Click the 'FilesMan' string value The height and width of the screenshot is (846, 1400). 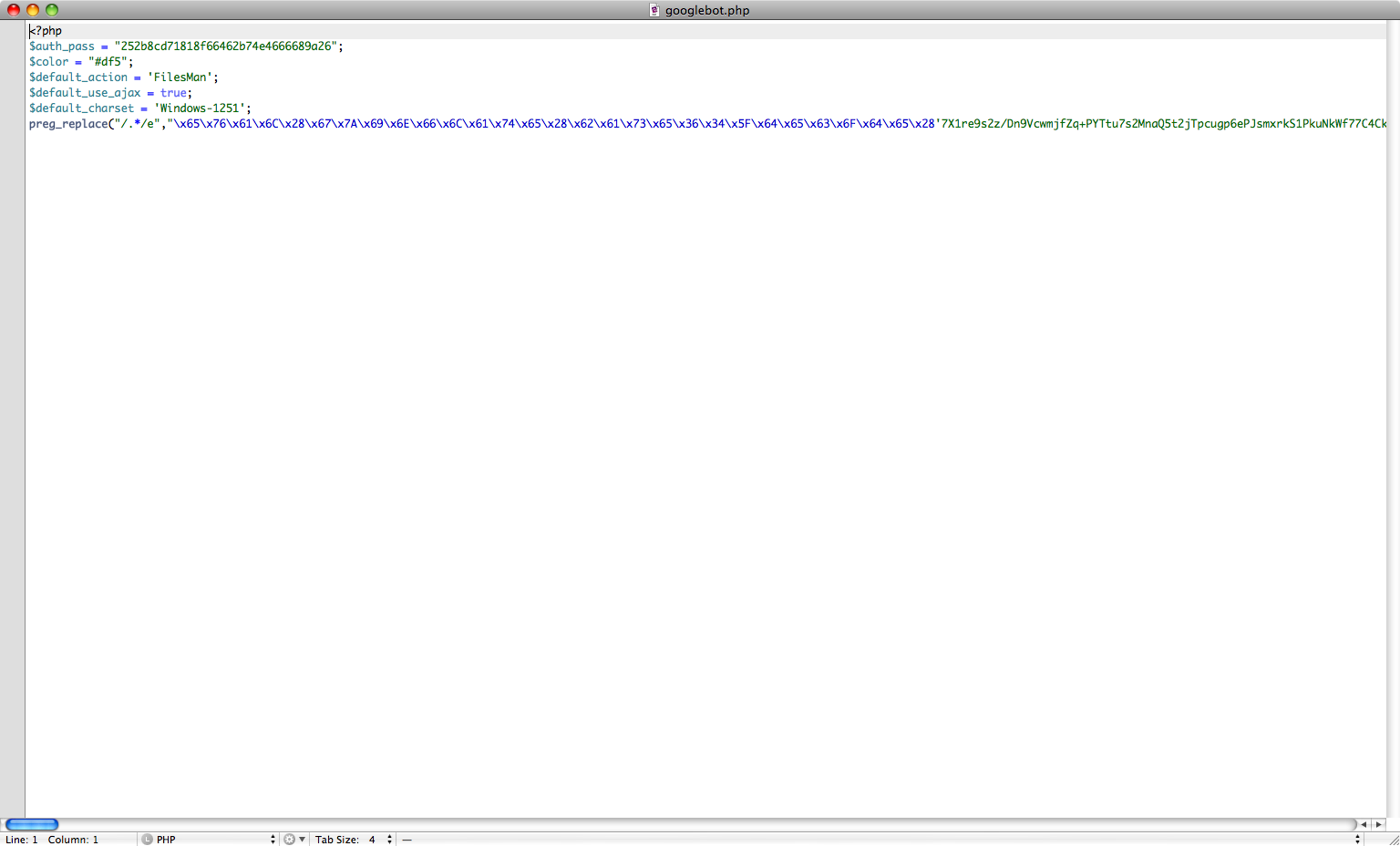[180, 77]
